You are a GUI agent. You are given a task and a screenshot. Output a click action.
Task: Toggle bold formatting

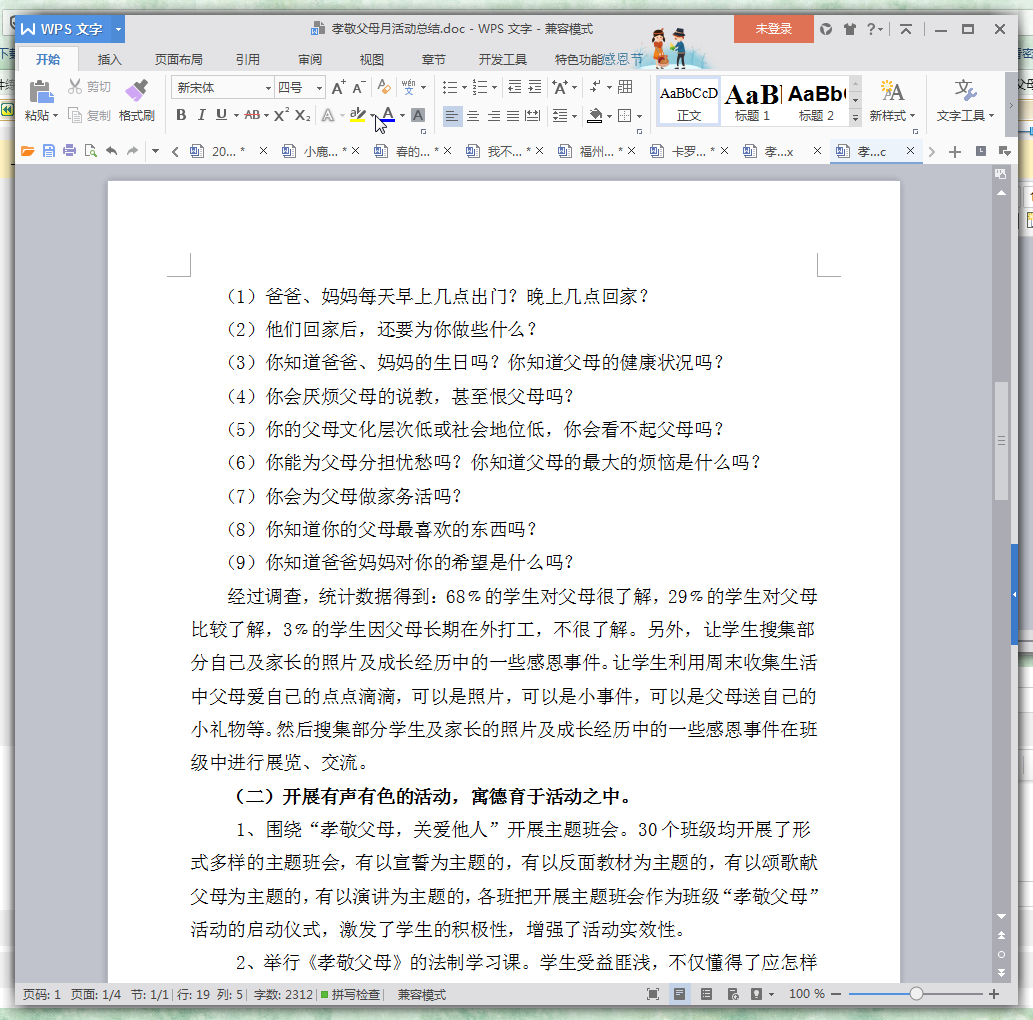[181, 115]
